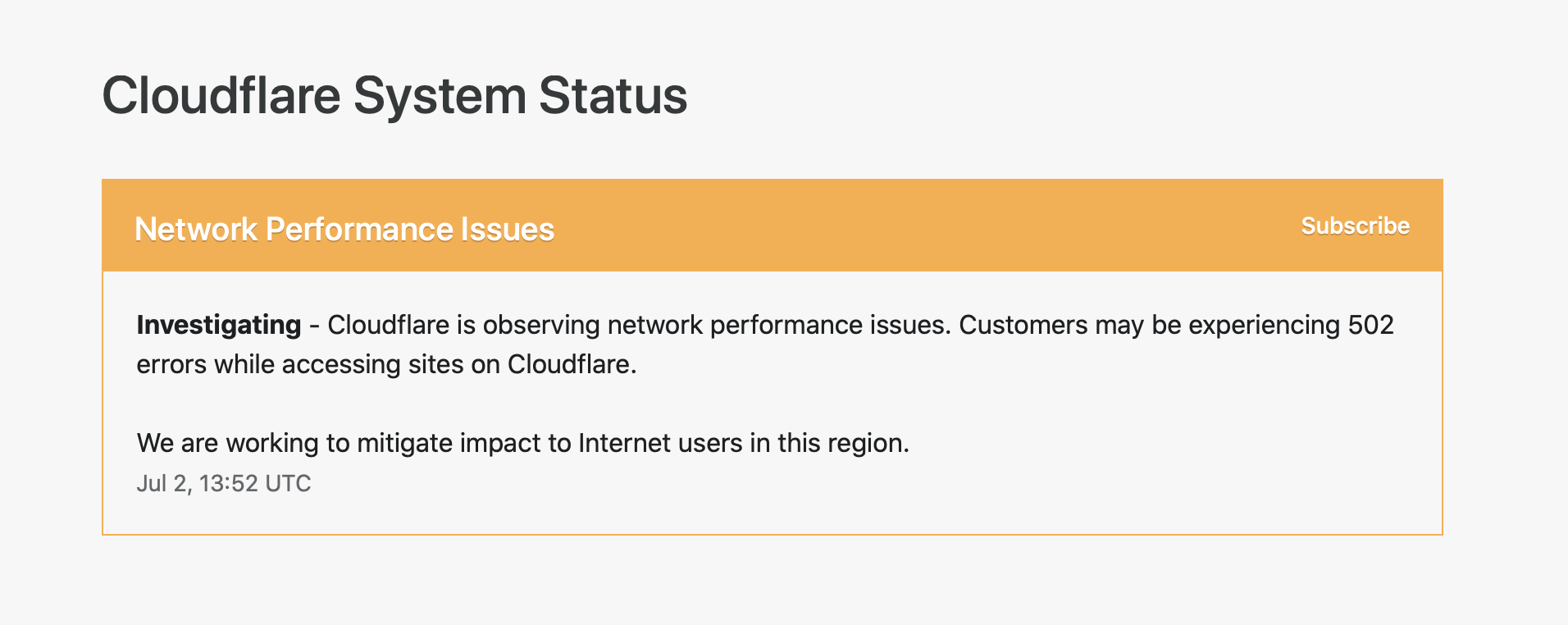Click the word "Cloudflare" in the page heading
Viewport: 1568px width, 625px height.
(221, 96)
